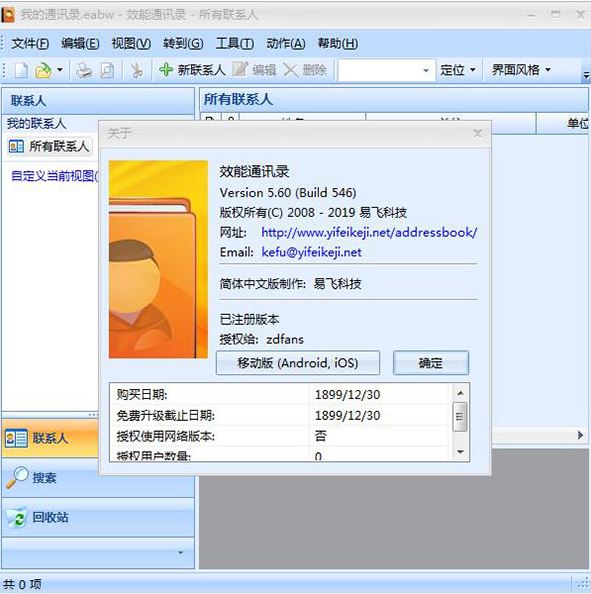Expand the open folder dropdown arrow

60,70
